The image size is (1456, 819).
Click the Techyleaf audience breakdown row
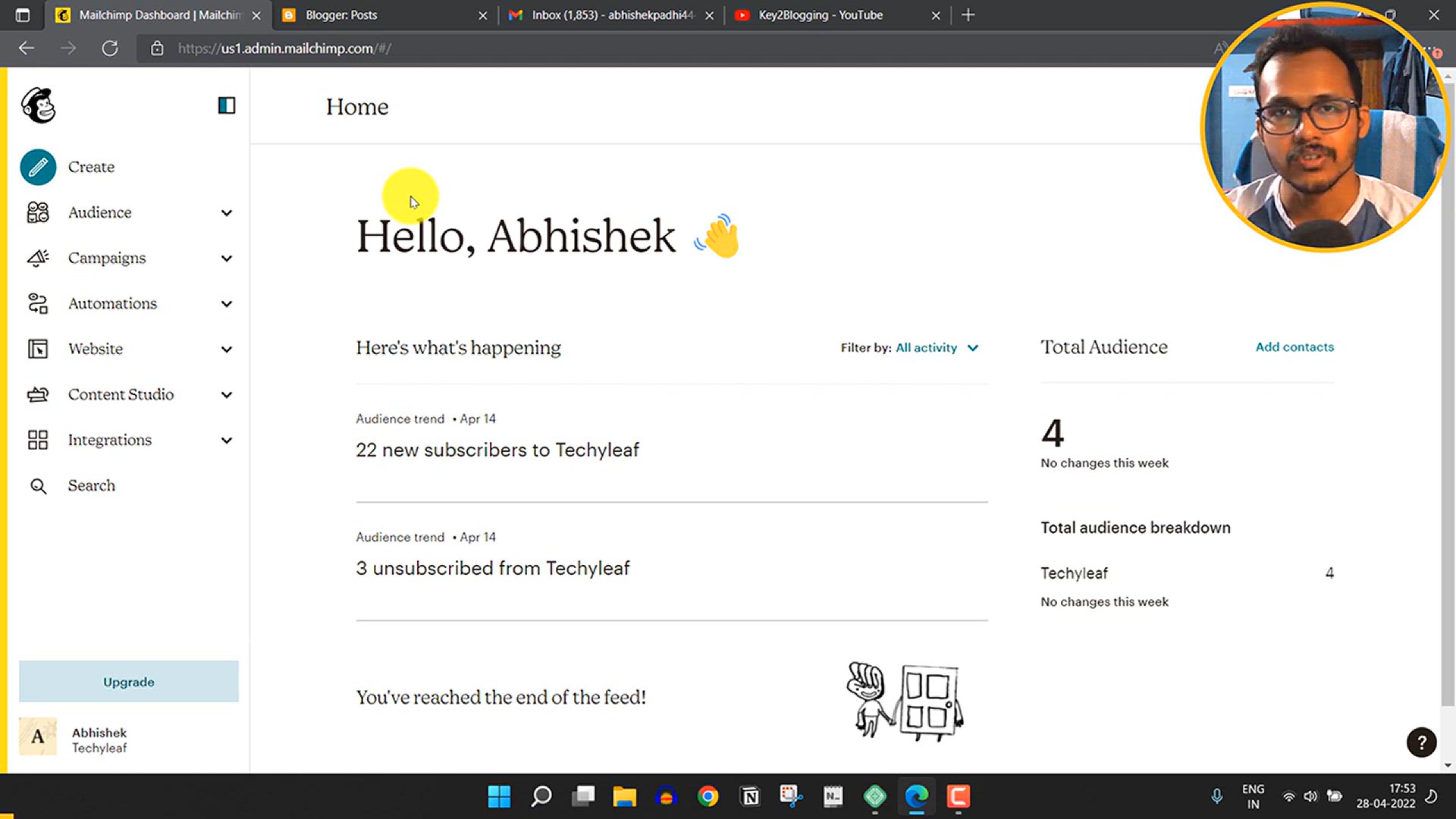click(1187, 574)
